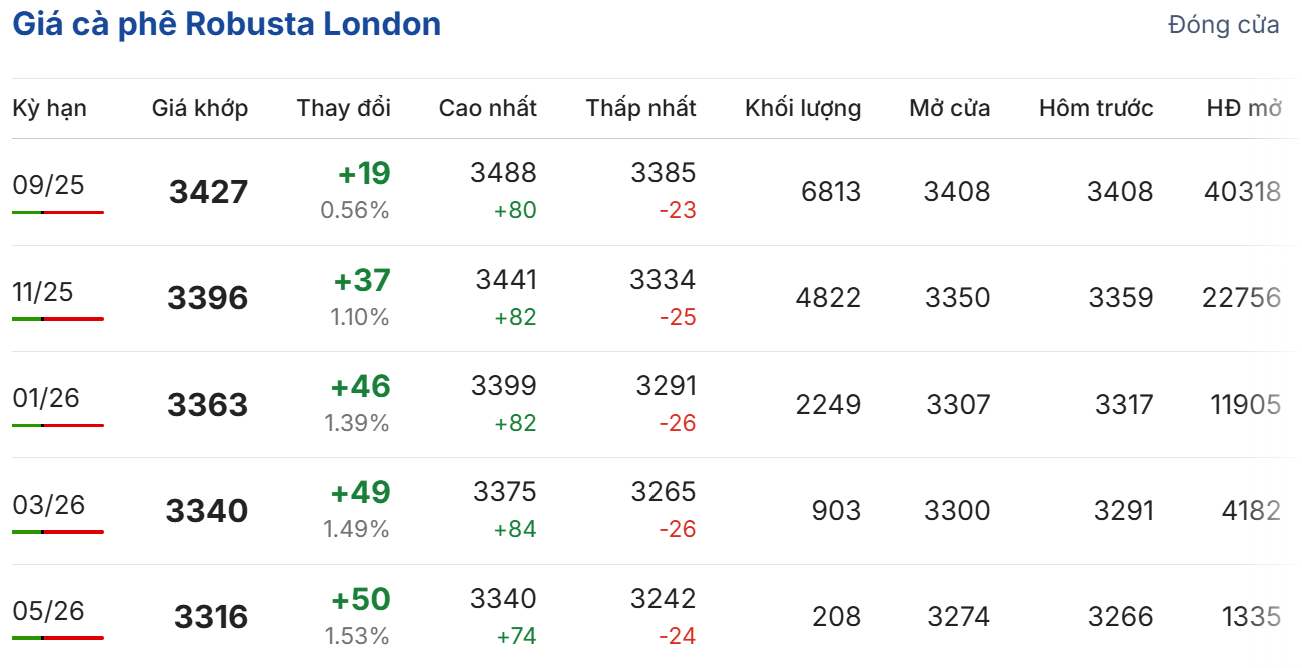Select the 3399 highest price for 01/26

tap(504, 386)
